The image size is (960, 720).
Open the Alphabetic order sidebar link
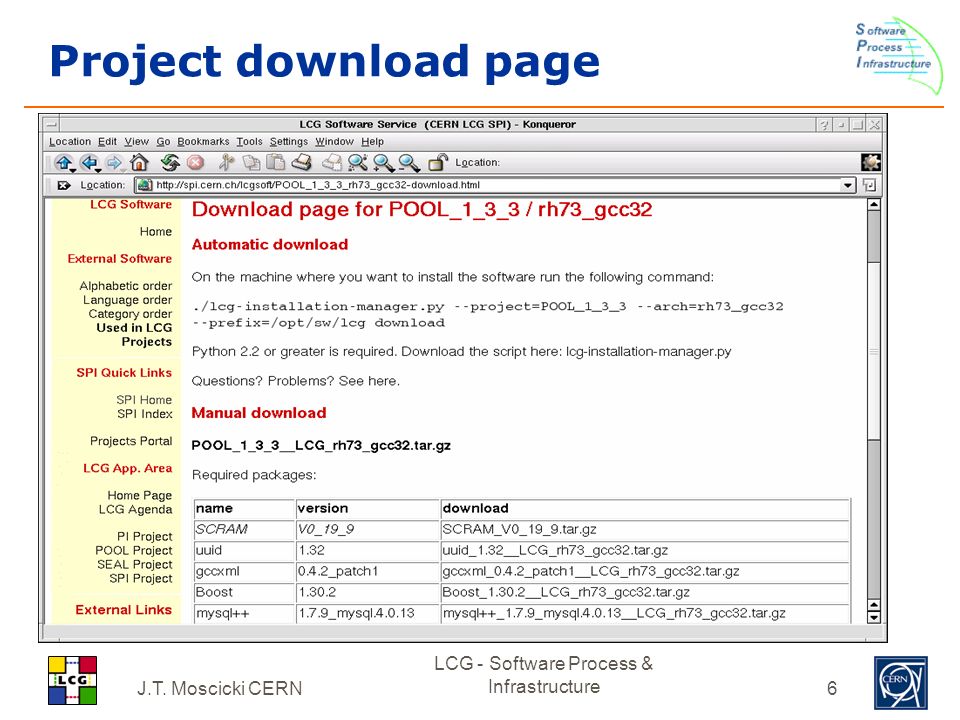click(x=126, y=286)
